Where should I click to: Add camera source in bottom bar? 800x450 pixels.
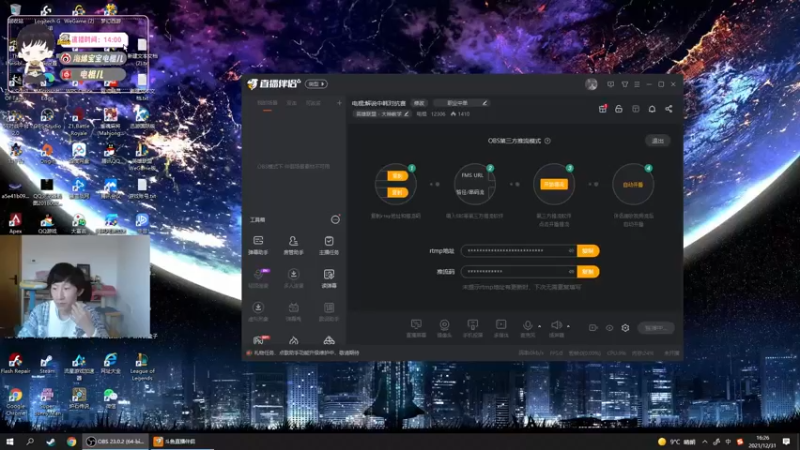point(444,328)
